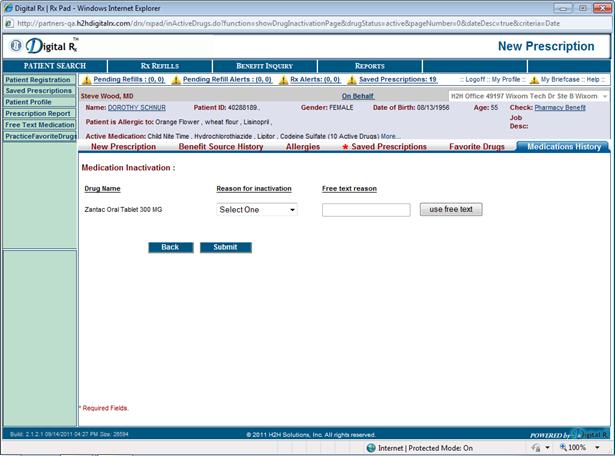The width and height of the screenshot is (615, 456).
Task: Click the Internet globe icon in status bar
Action: [x=369, y=447]
